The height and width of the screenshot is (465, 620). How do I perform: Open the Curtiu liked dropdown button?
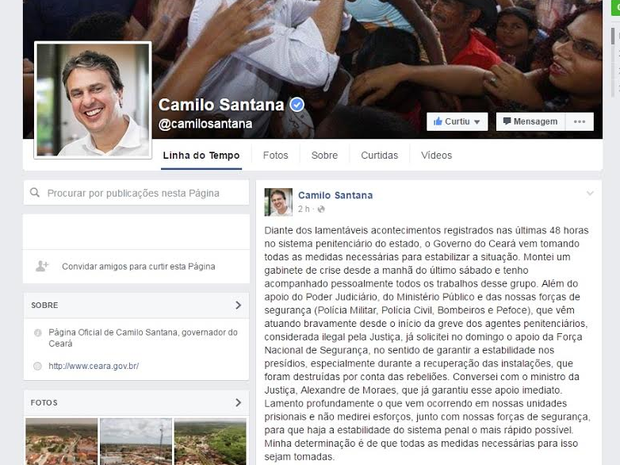(x=457, y=122)
